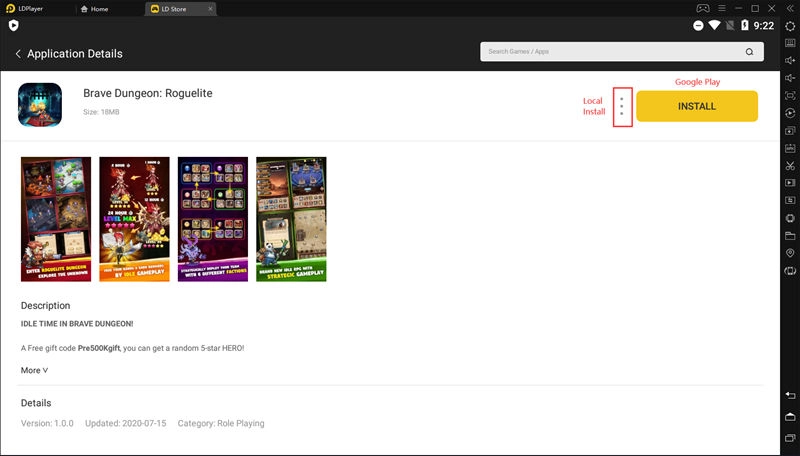Open virtual location pin icon
The width and height of the screenshot is (800, 456).
tap(790, 253)
